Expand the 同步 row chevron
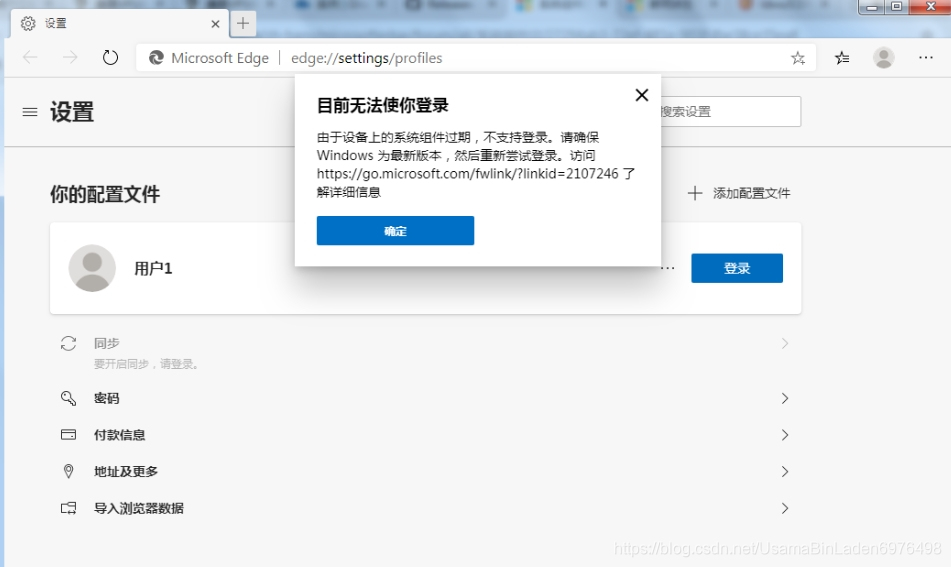 pyautogui.click(x=785, y=344)
